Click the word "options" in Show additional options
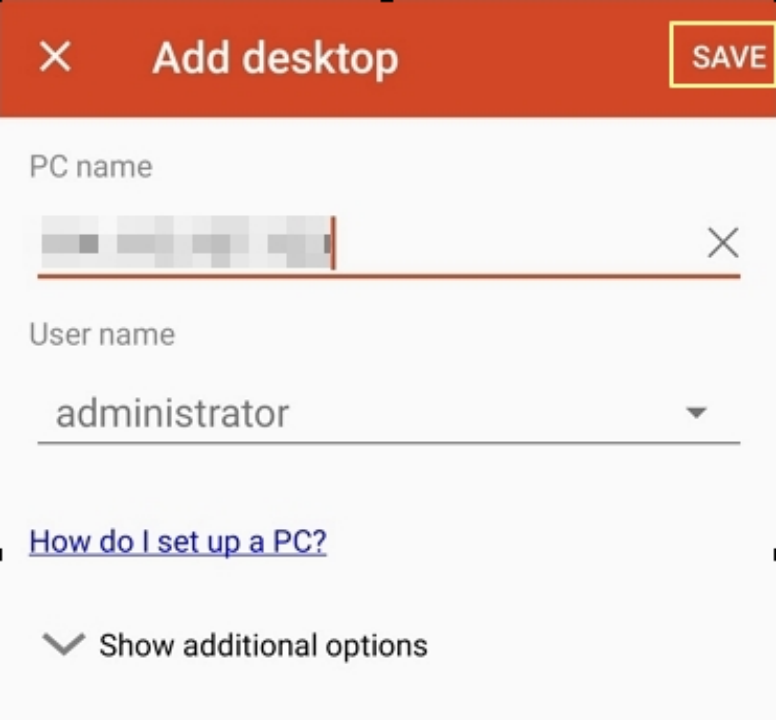Image resolution: width=776 pixels, height=720 pixels. click(377, 646)
